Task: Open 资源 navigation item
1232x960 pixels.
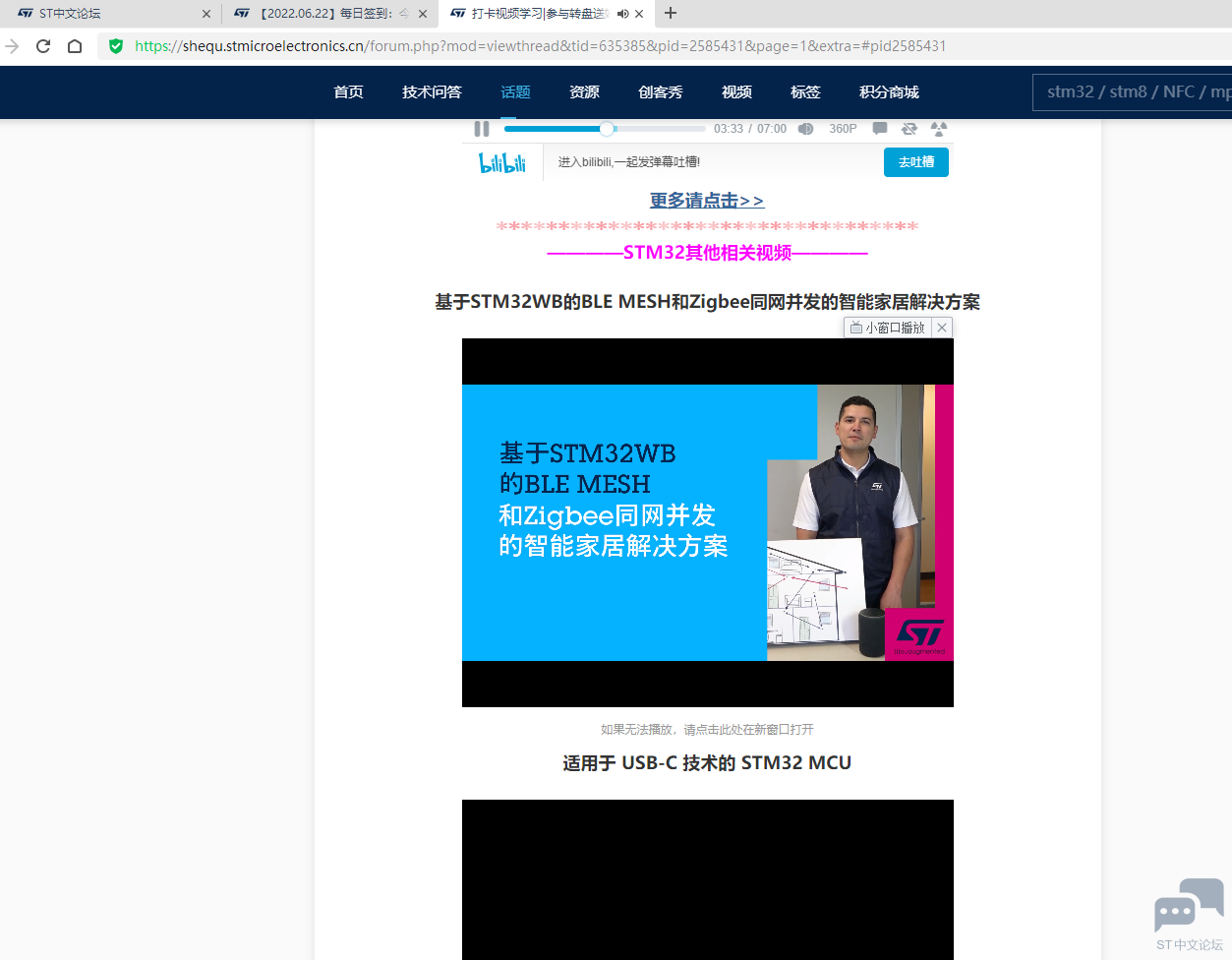Action: (585, 91)
